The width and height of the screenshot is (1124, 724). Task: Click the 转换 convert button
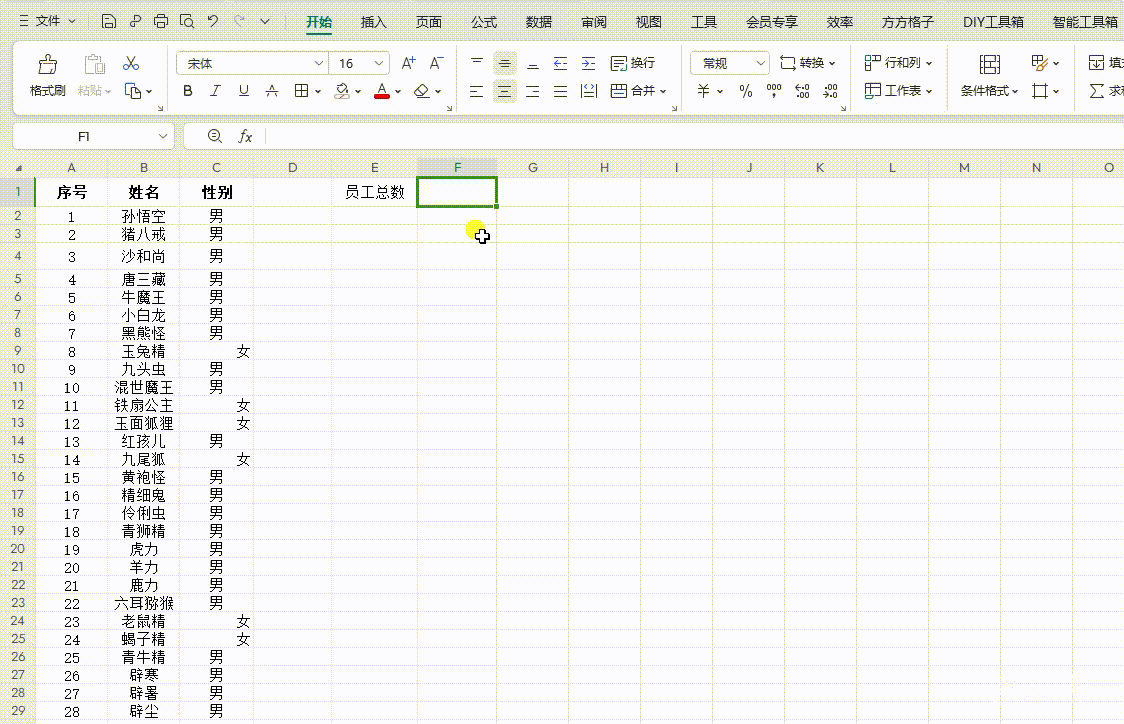(x=807, y=63)
